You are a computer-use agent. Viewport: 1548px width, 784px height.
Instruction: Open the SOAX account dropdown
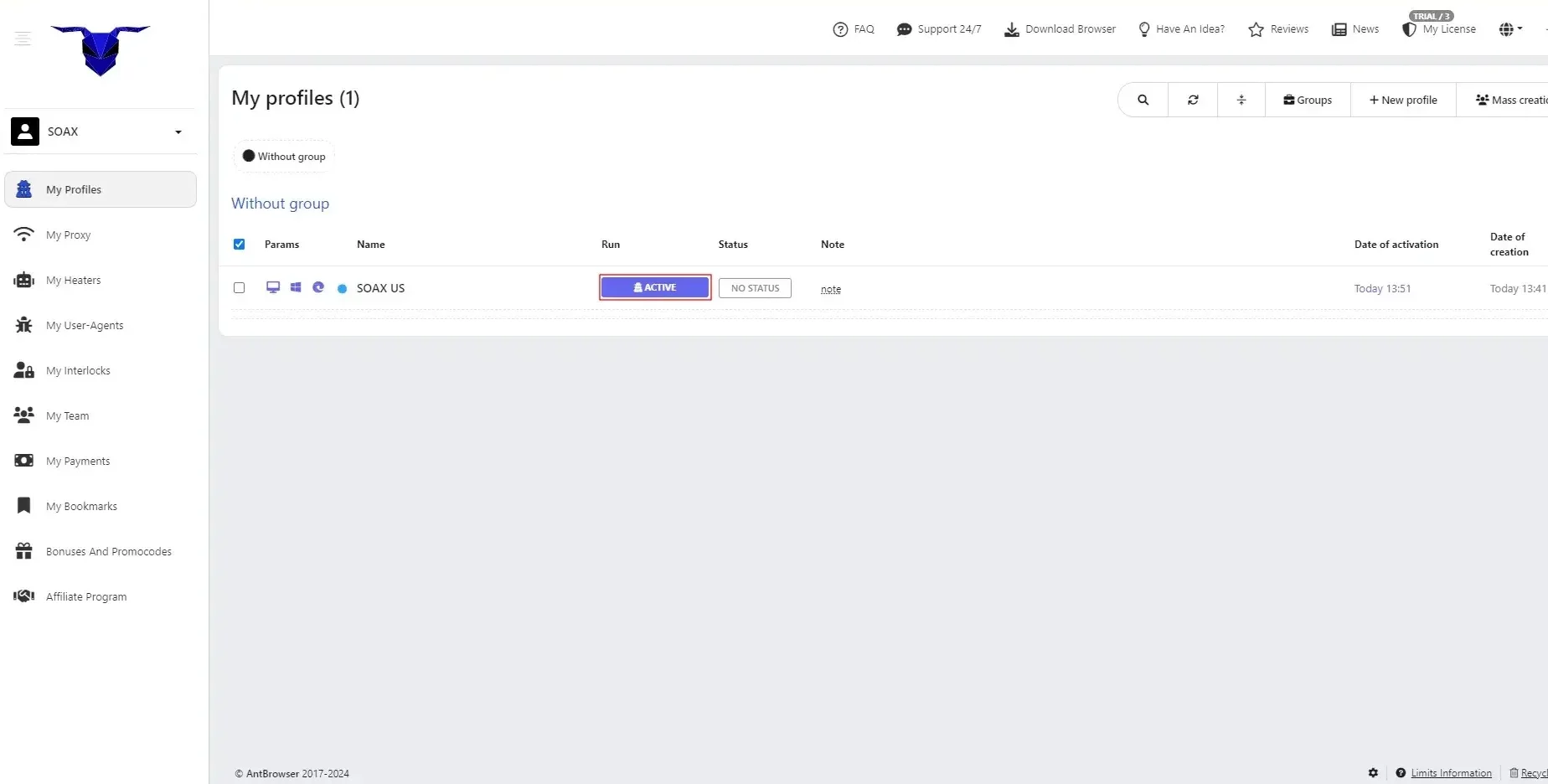pyautogui.click(x=101, y=132)
